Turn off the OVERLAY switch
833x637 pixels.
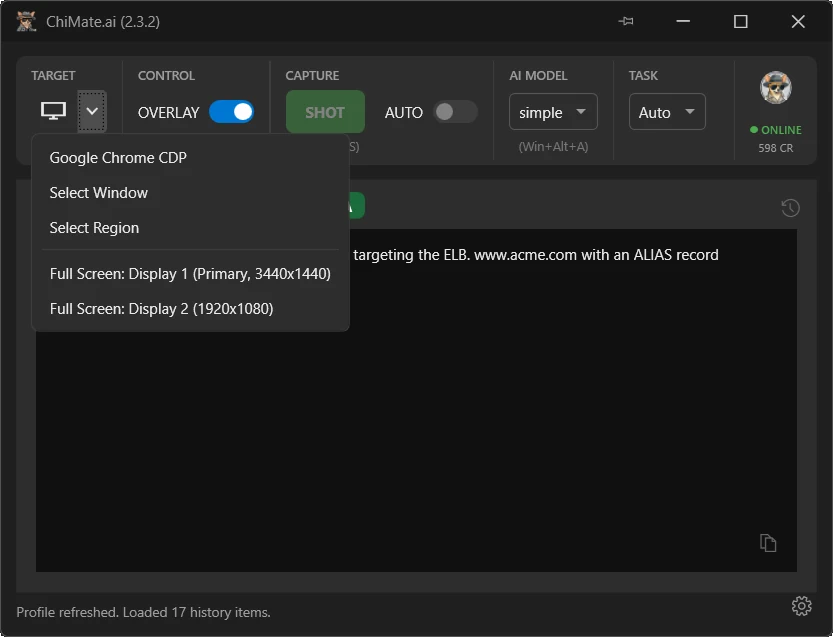[231, 112]
